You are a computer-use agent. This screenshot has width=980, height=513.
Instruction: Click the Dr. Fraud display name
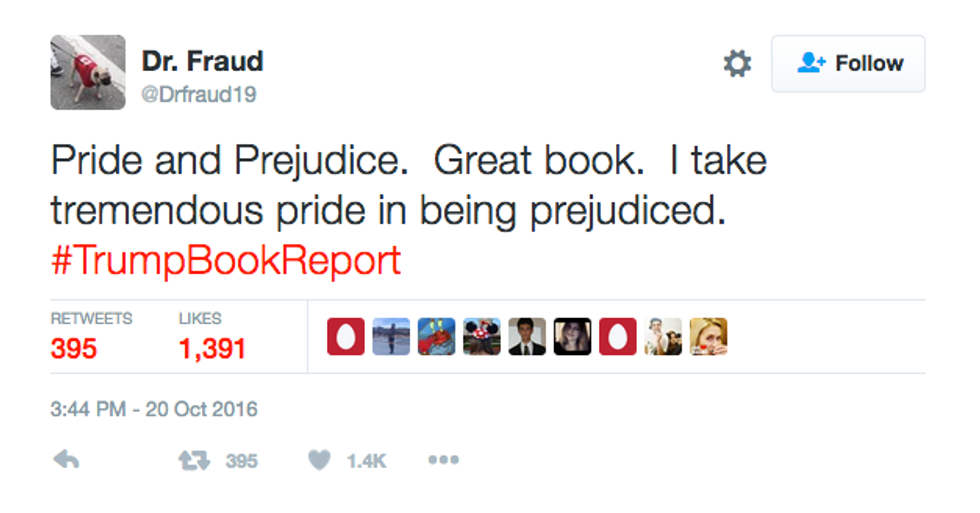point(202,61)
